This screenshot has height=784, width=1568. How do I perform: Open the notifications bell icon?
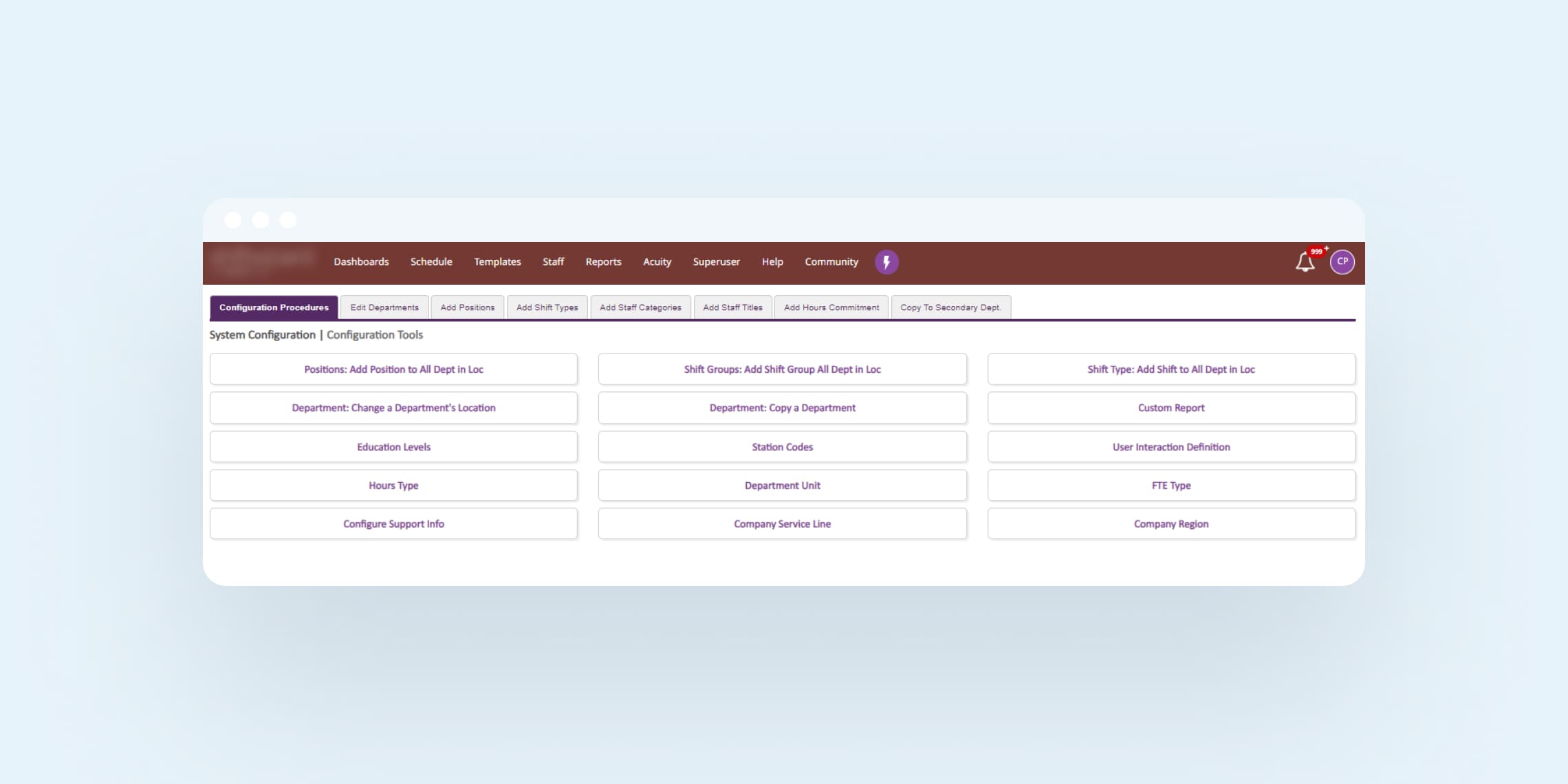[x=1305, y=262]
